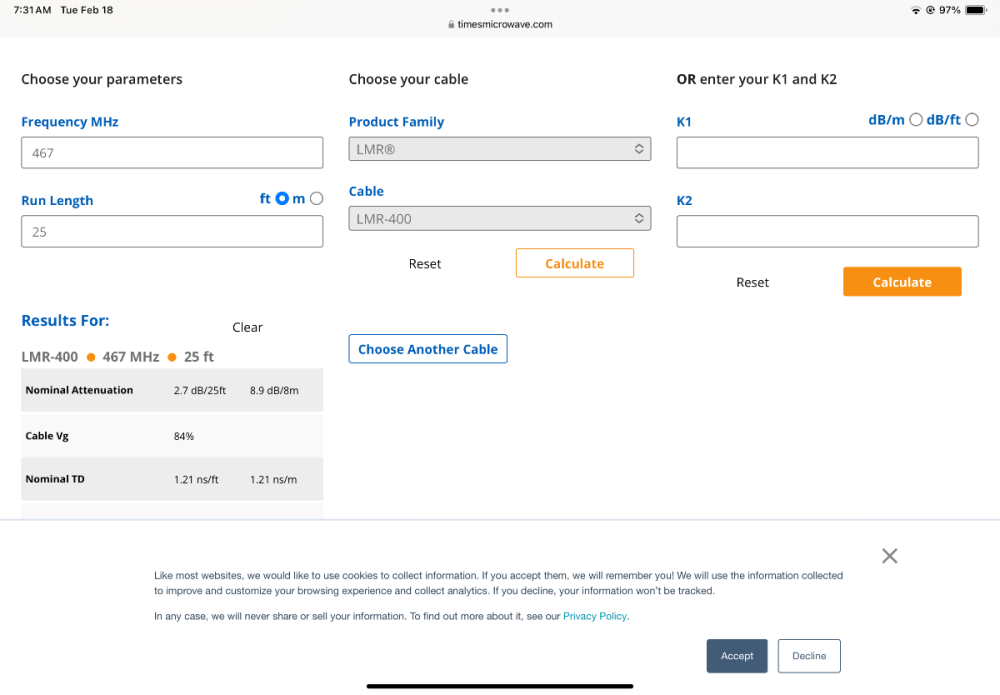The width and height of the screenshot is (1000, 695).
Task: Choose dB/ft unit radio button
Action: pyautogui.click(x=972, y=120)
